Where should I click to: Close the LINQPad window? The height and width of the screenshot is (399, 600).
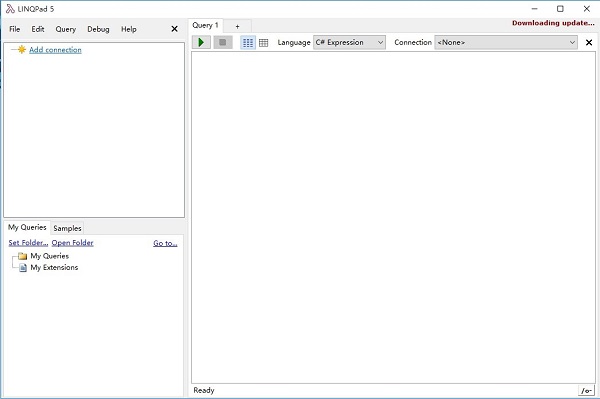point(587,9)
